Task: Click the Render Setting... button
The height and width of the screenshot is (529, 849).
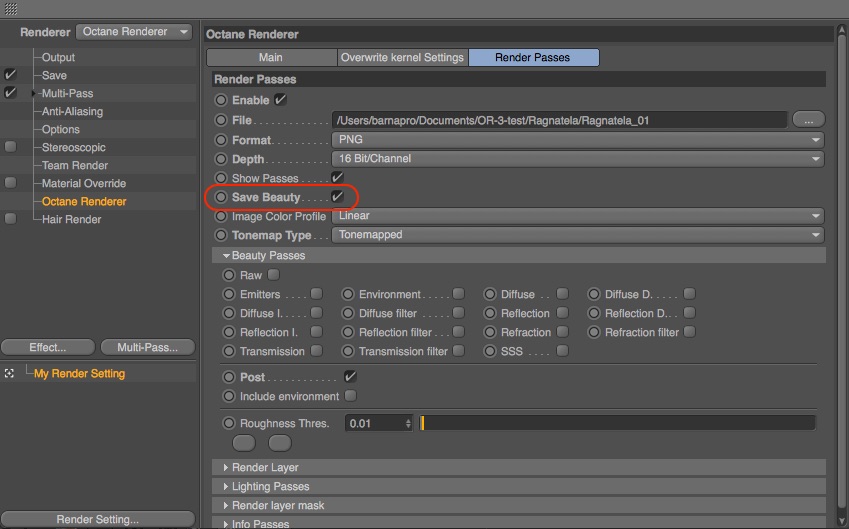Action: [x=98, y=519]
